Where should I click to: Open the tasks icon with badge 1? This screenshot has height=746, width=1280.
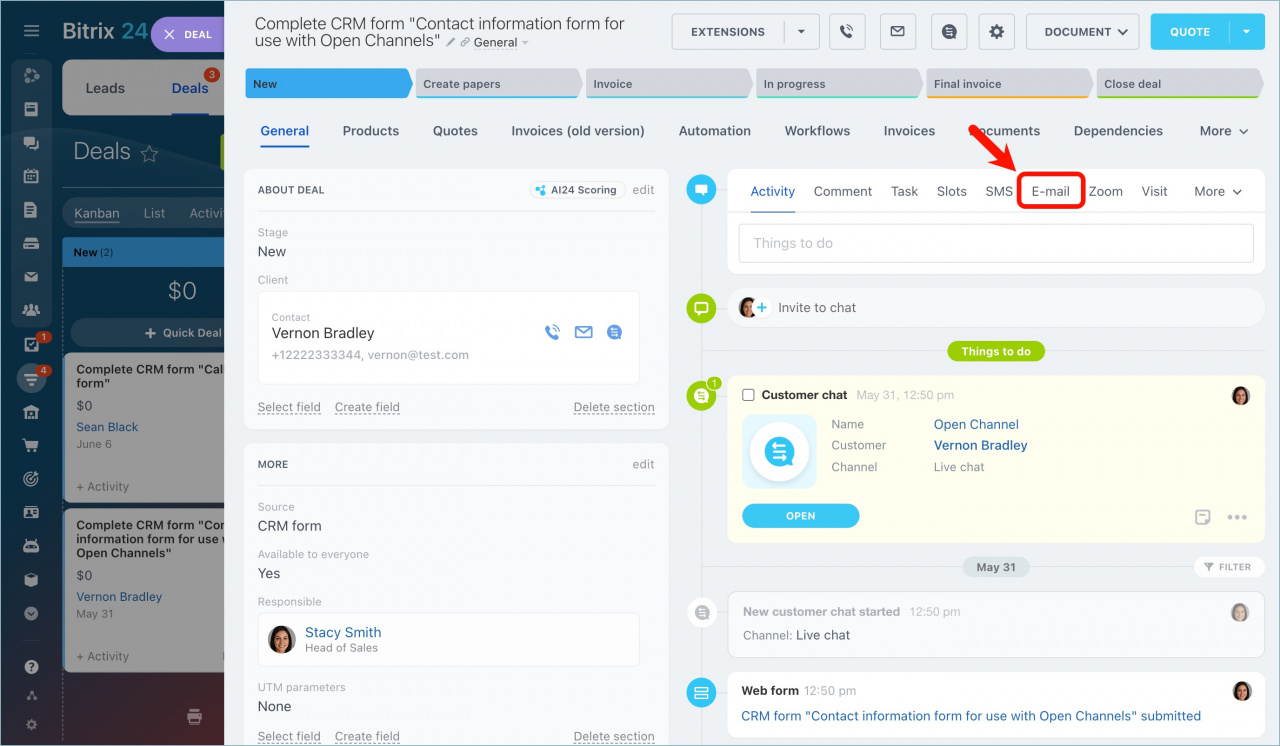[x=31, y=345]
